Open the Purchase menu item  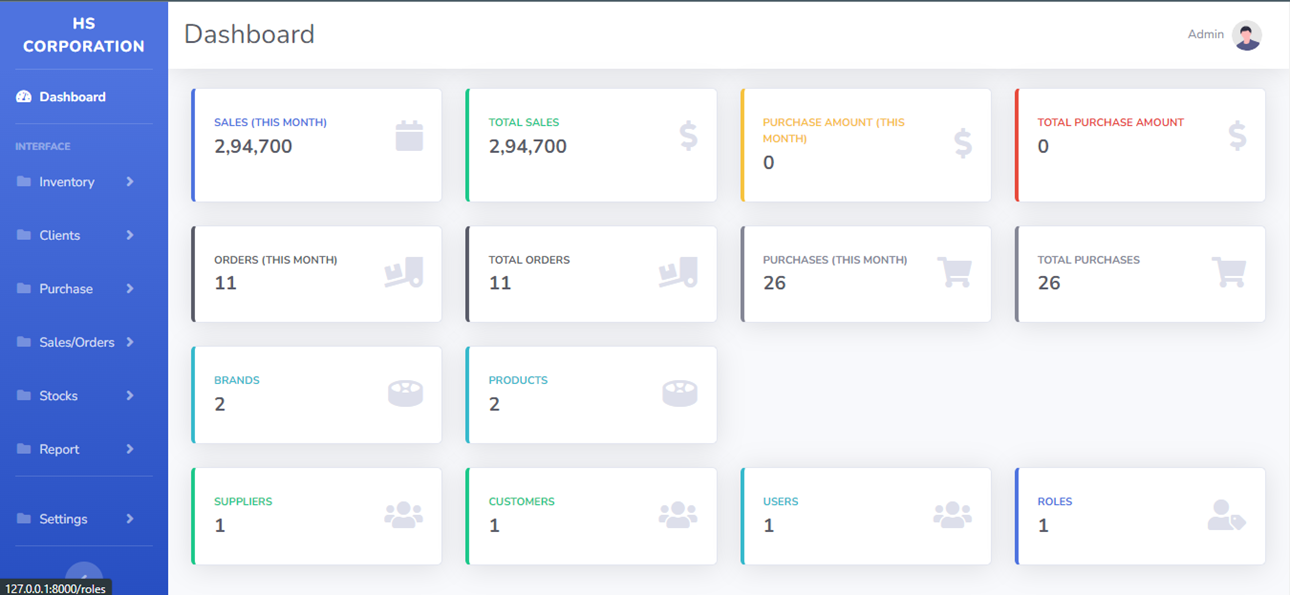point(84,289)
